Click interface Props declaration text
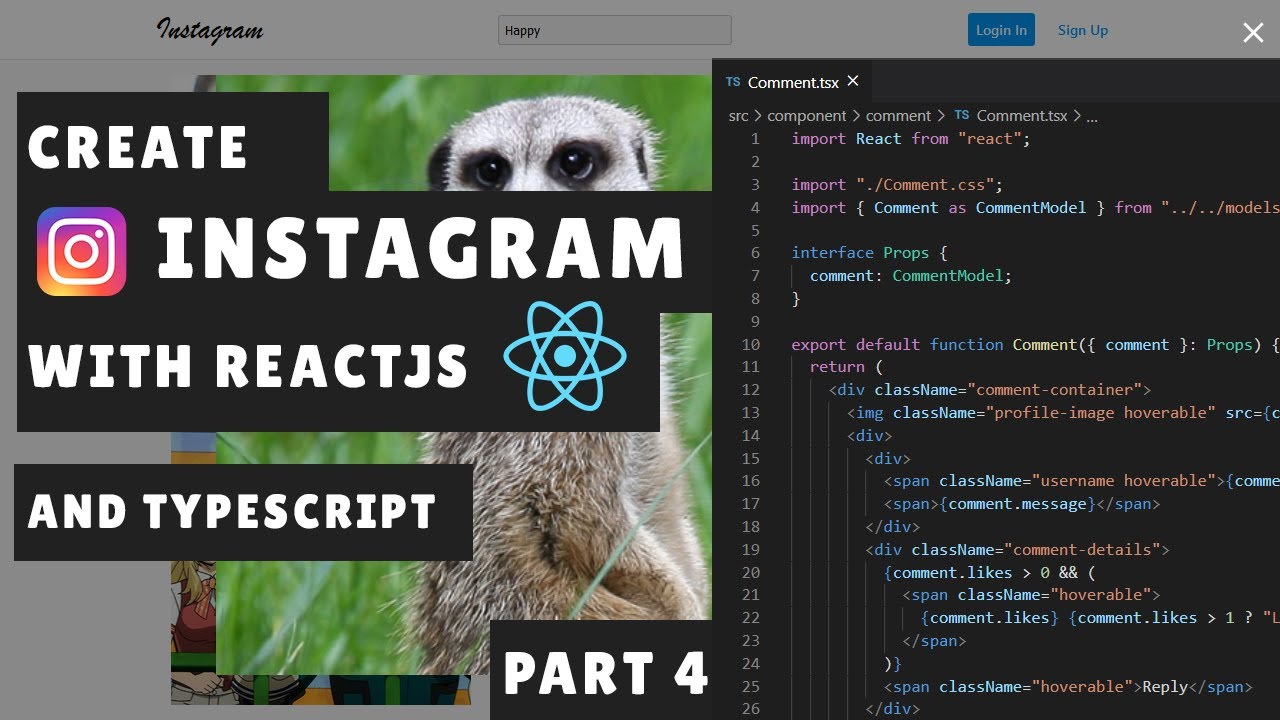 [x=869, y=253]
